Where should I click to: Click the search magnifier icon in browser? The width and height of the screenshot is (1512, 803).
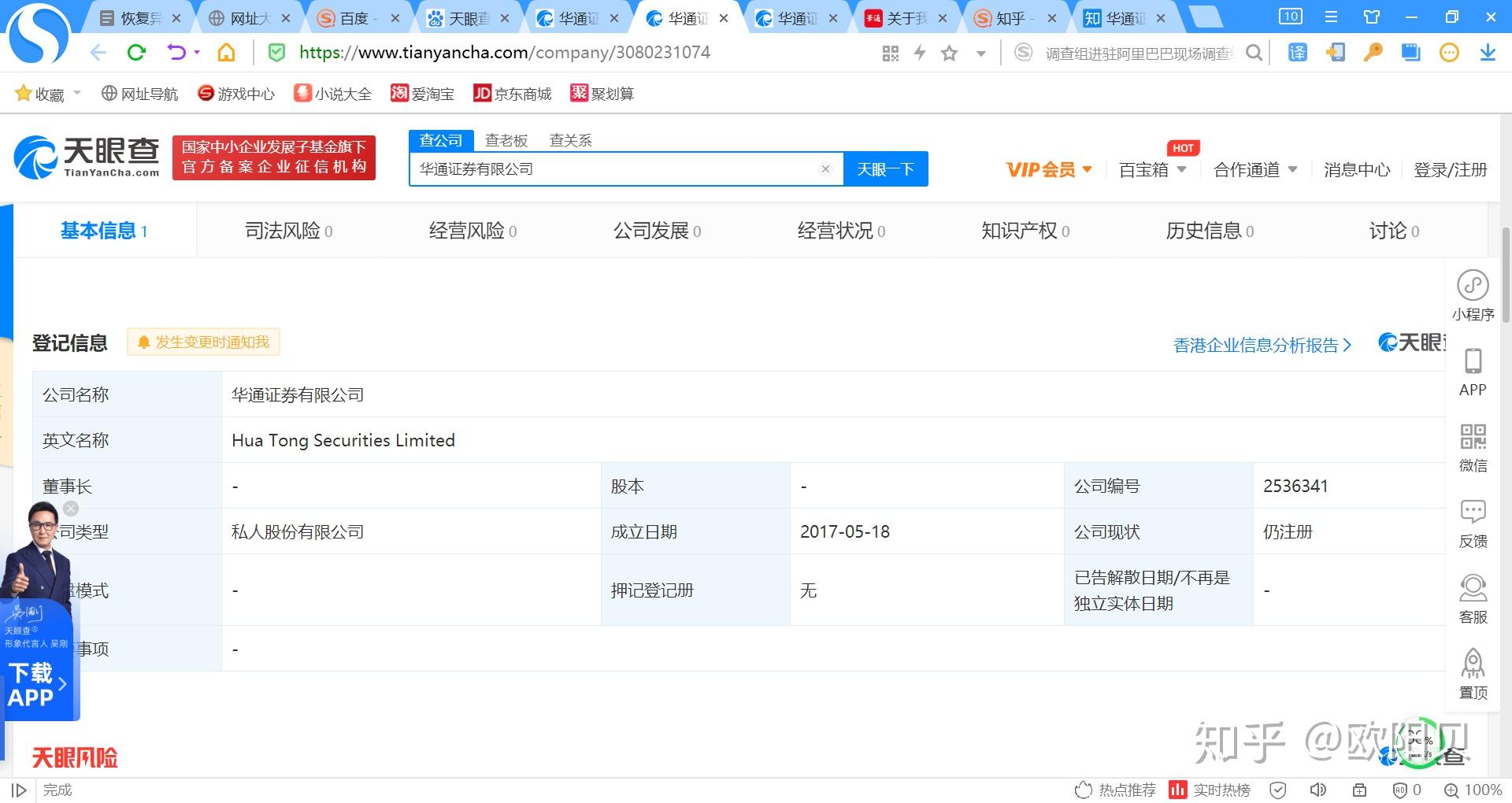click(x=1254, y=53)
